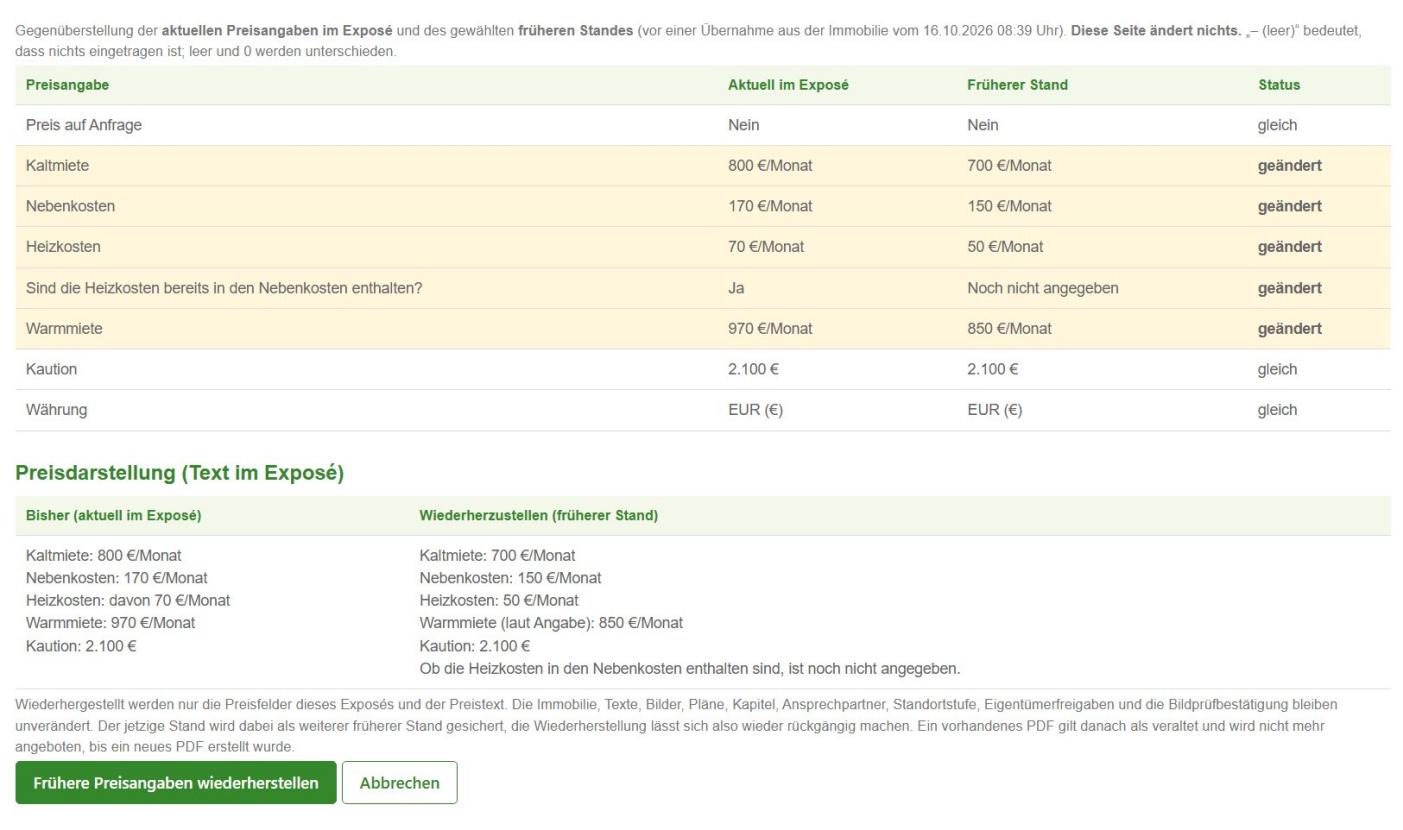1403x830 pixels.
Task: Click the line "Kaltmiete: 800 €/Monat"
Action: tap(104, 555)
